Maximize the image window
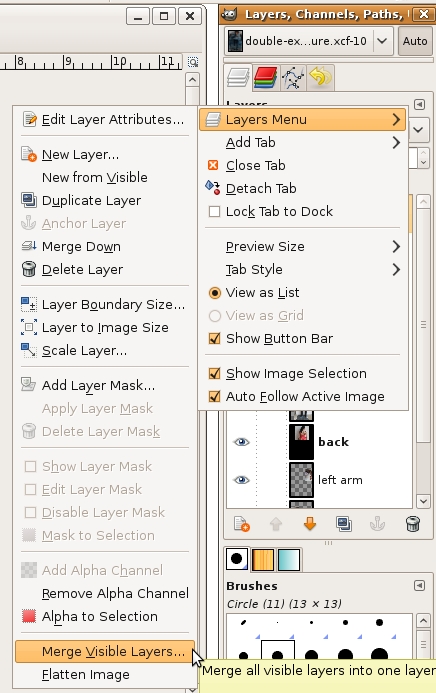The width and height of the screenshot is (436, 693). (x=163, y=16)
